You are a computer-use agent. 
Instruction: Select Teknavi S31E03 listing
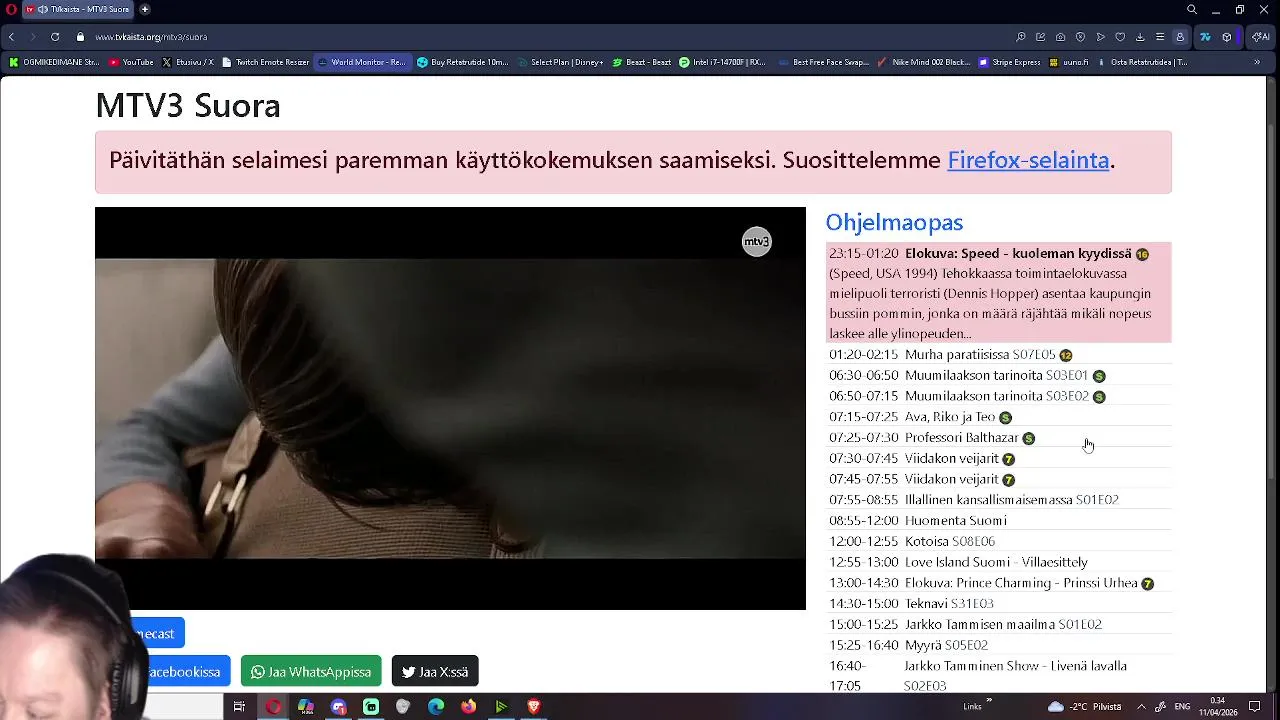[999, 603]
